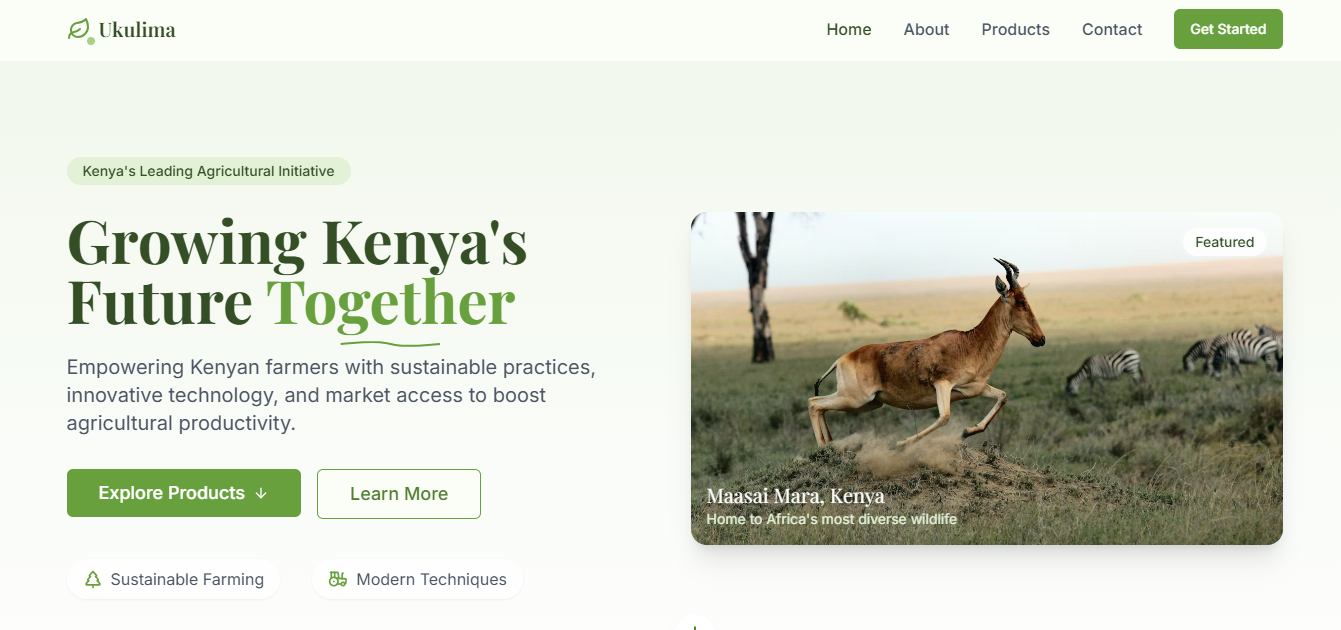Image resolution: width=1341 pixels, height=630 pixels.
Task: Open the Products nav item
Action: 1015,30
